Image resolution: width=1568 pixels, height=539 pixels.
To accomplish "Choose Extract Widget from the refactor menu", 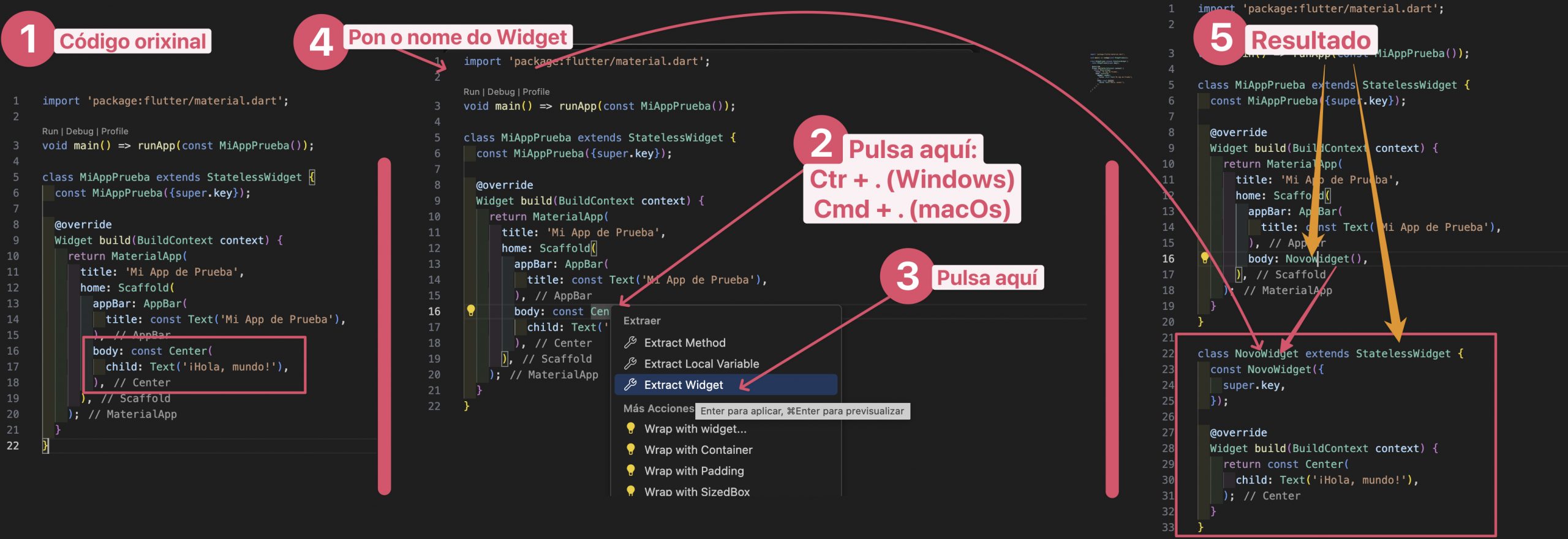I will pos(684,385).
